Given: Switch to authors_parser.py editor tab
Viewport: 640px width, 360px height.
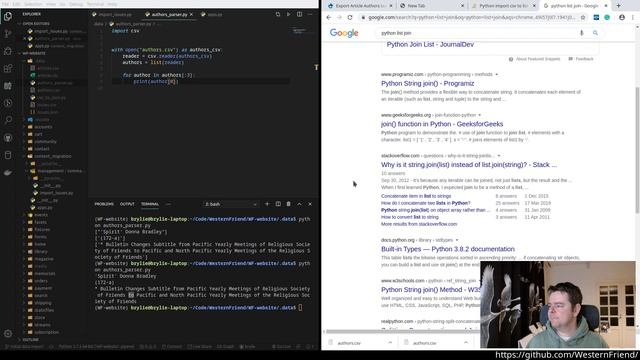Looking at the screenshot, I should coord(169,14).
